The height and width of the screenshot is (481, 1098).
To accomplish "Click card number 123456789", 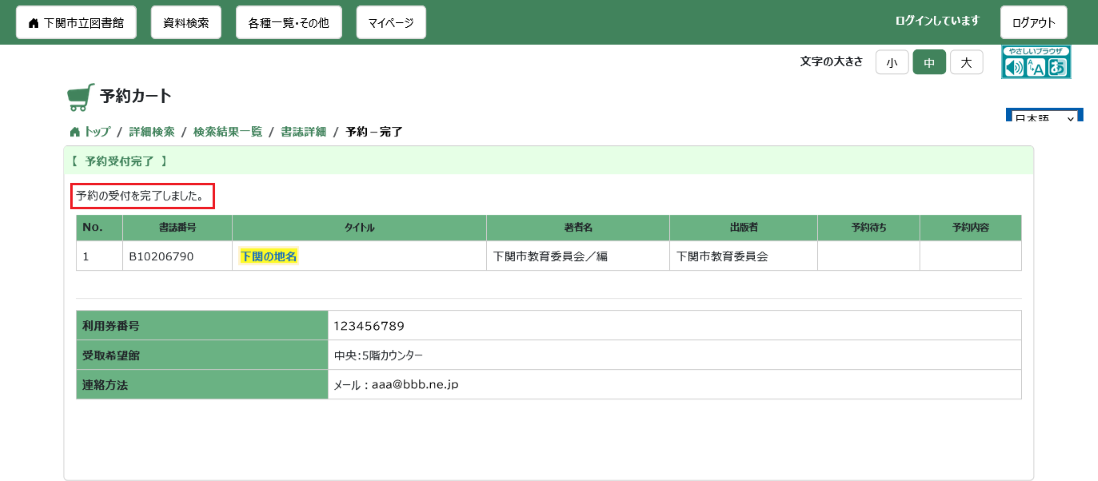I will pos(369,326).
